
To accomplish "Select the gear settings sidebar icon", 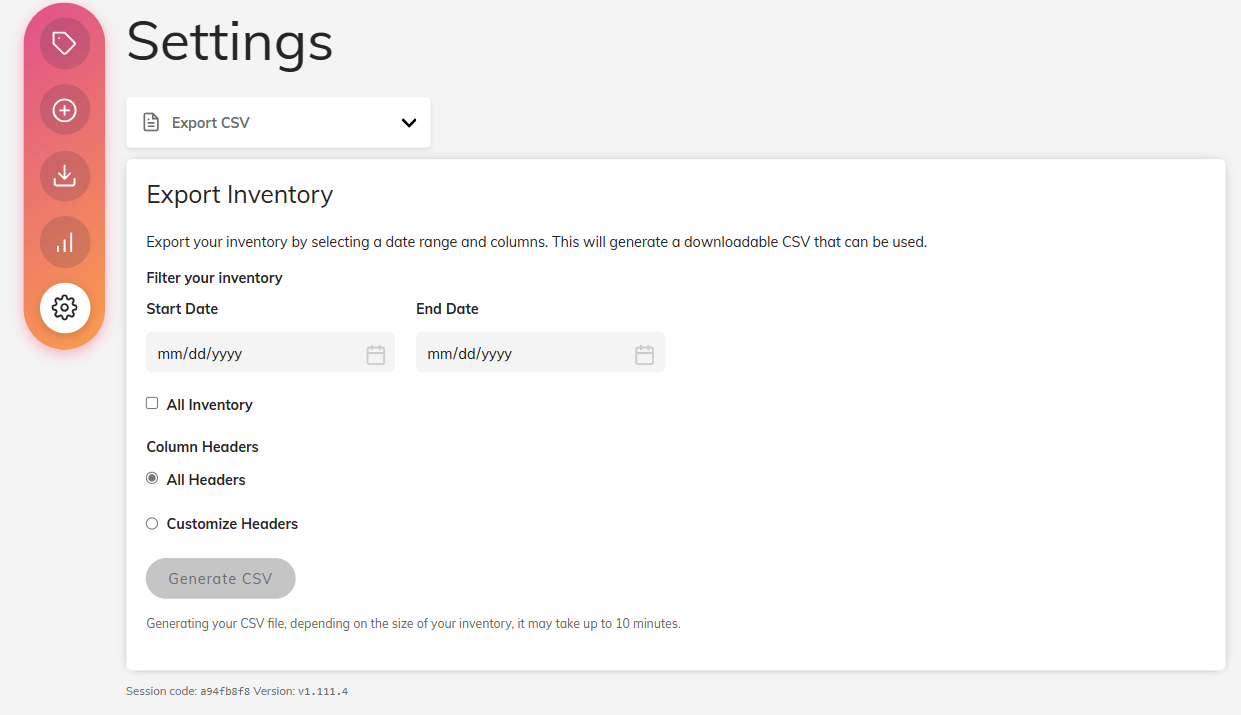I will [x=65, y=308].
